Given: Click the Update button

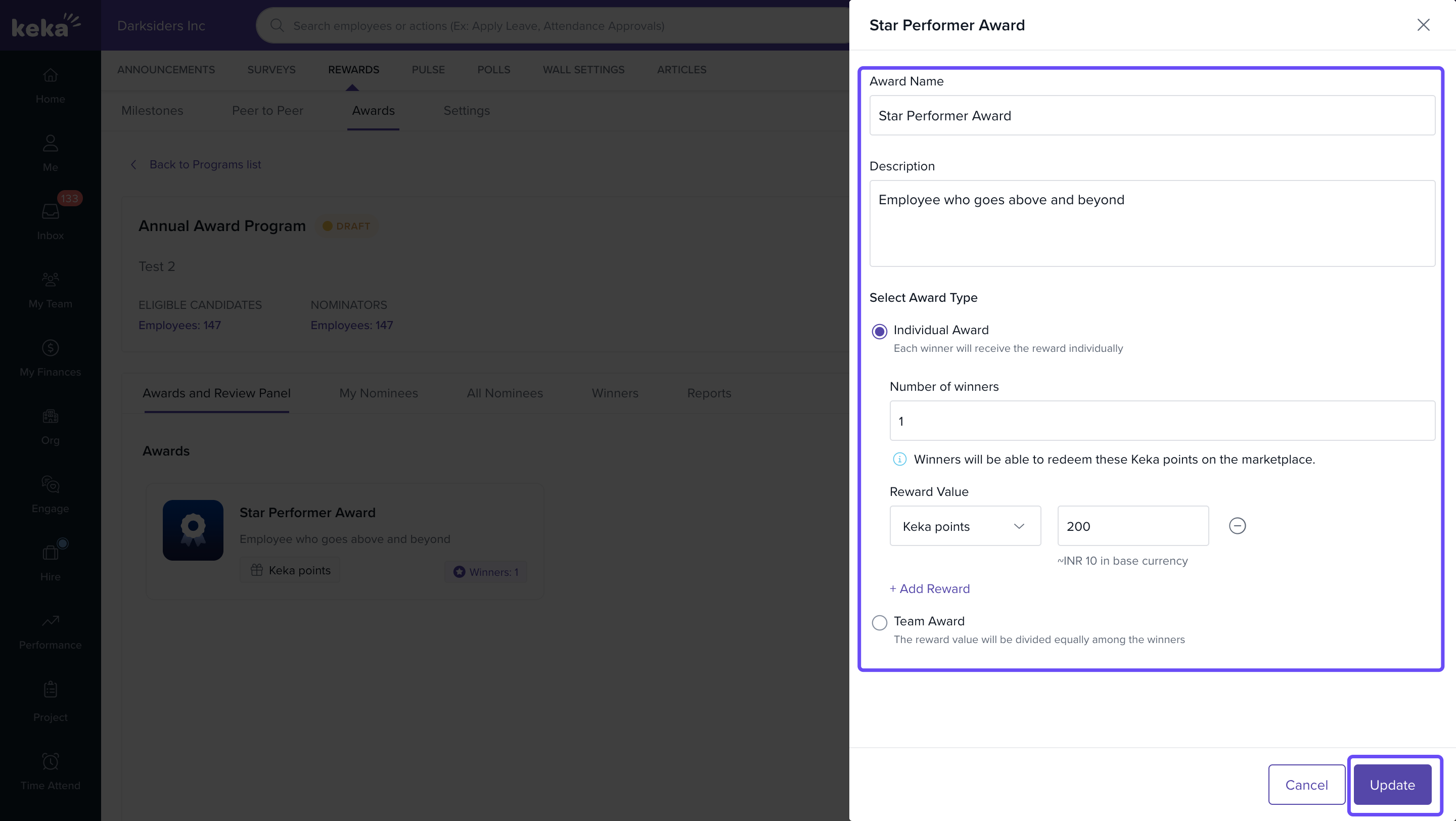Looking at the screenshot, I should (1392, 784).
